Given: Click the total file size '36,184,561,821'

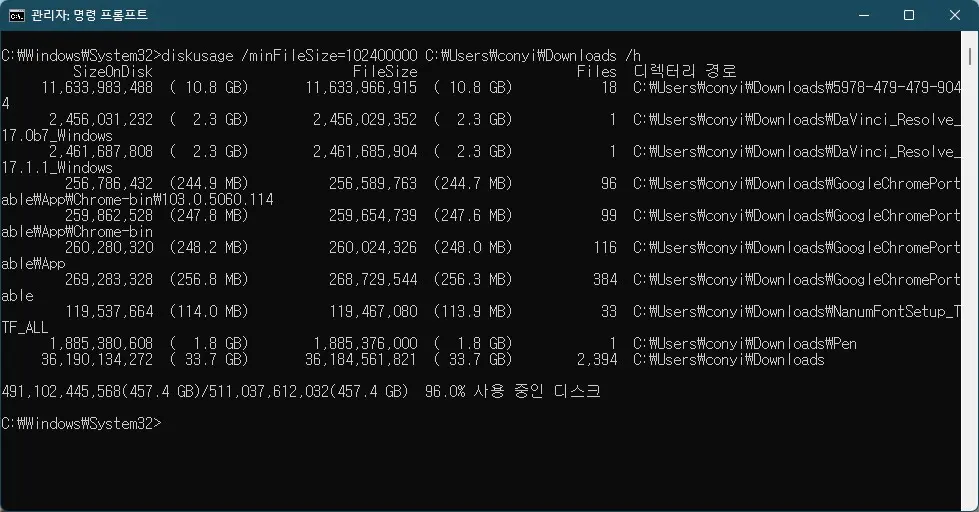Looking at the screenshot, I should coord(361,360).
